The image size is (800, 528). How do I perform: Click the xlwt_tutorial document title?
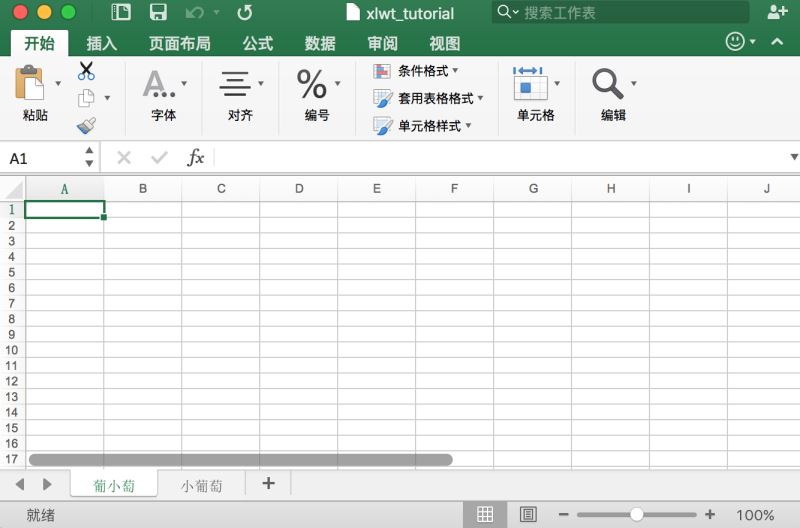(x=410, y=13)
